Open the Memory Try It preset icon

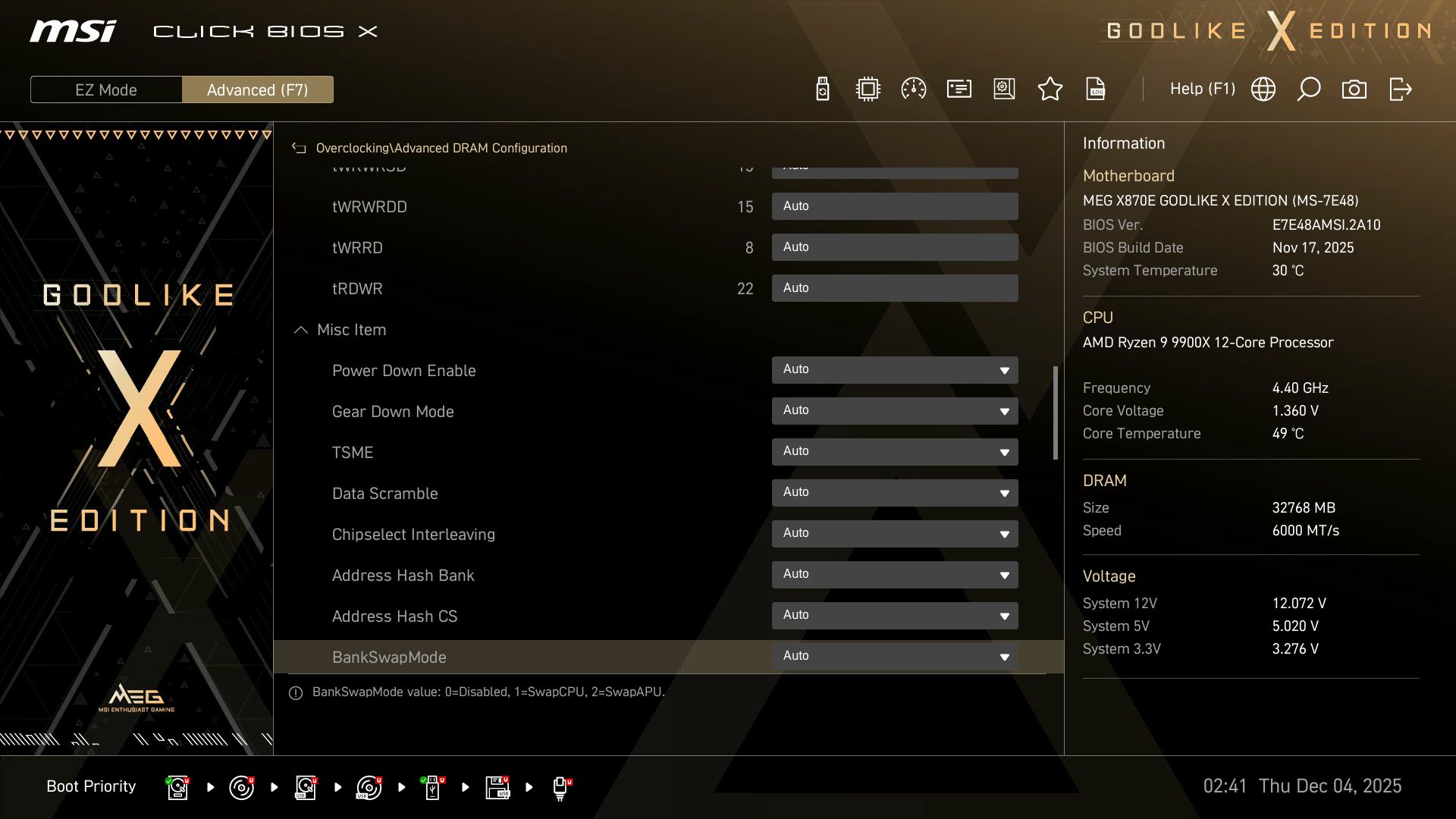point(959,89)
